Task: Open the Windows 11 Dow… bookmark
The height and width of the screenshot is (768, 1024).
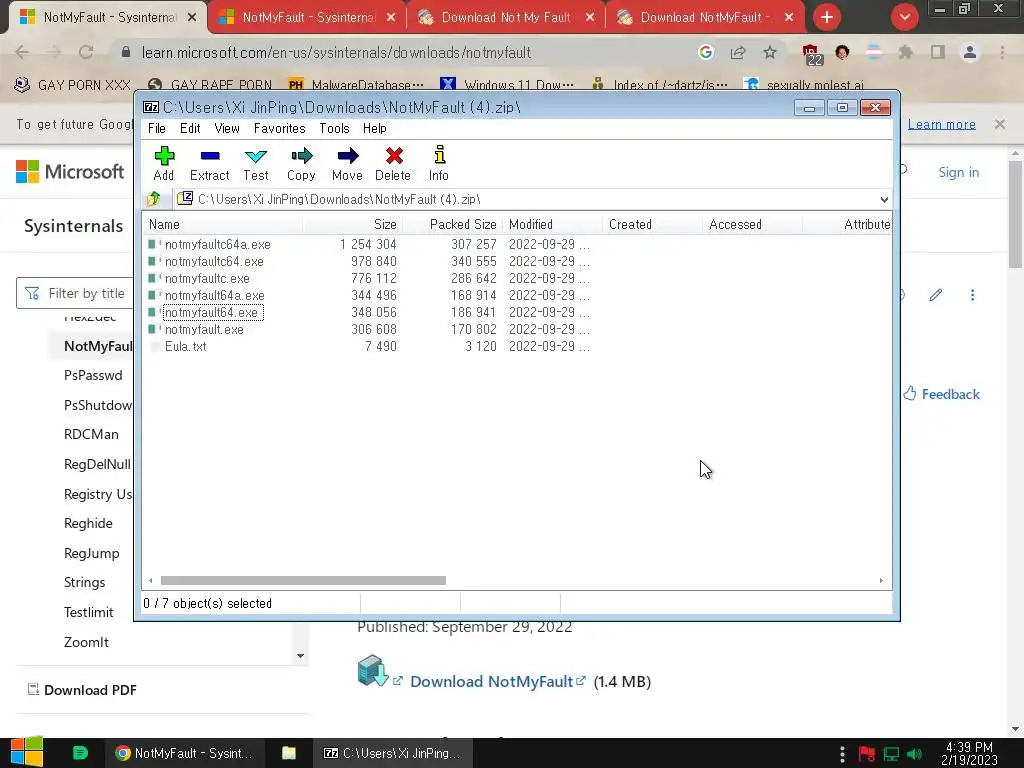Action: [x=507, y=85]
